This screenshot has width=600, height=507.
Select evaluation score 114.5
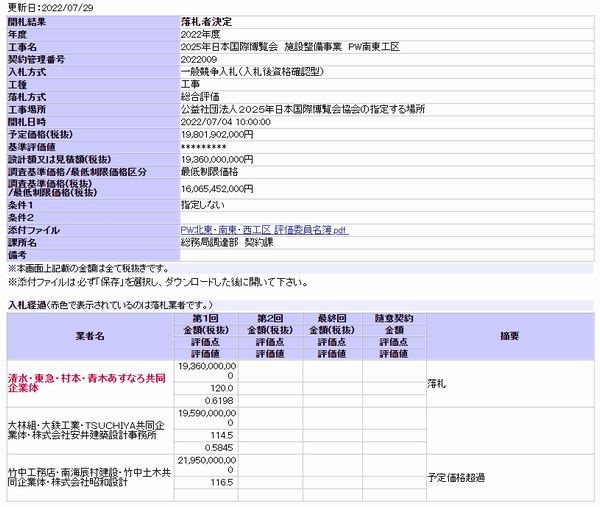click(x=222, y=435)
